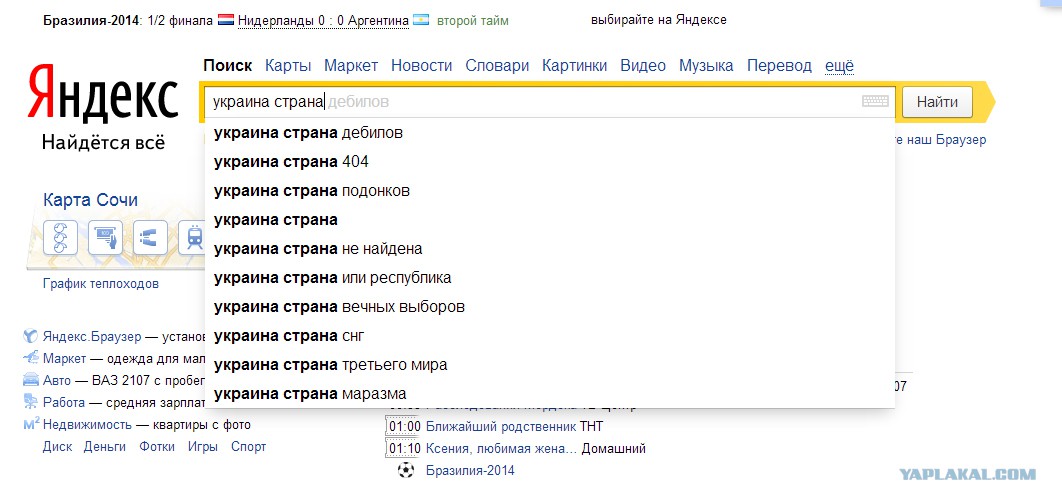Open the Бразилия-2014 link below TV listings

(x=470, y=470)
